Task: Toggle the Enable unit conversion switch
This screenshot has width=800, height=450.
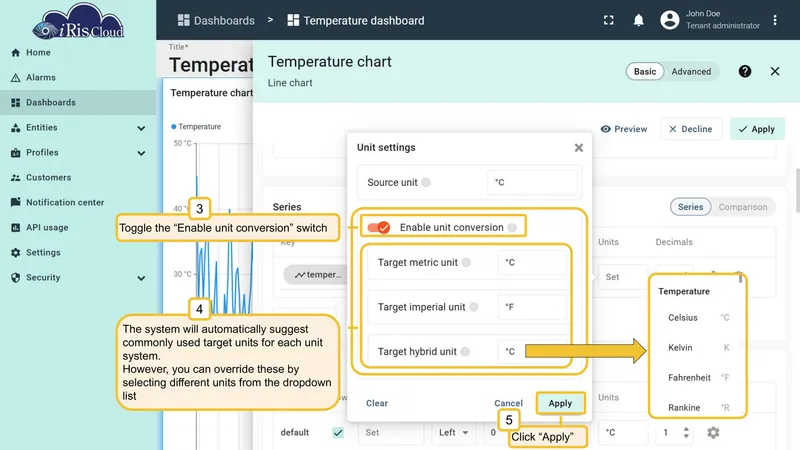Action: pos(379,228)
